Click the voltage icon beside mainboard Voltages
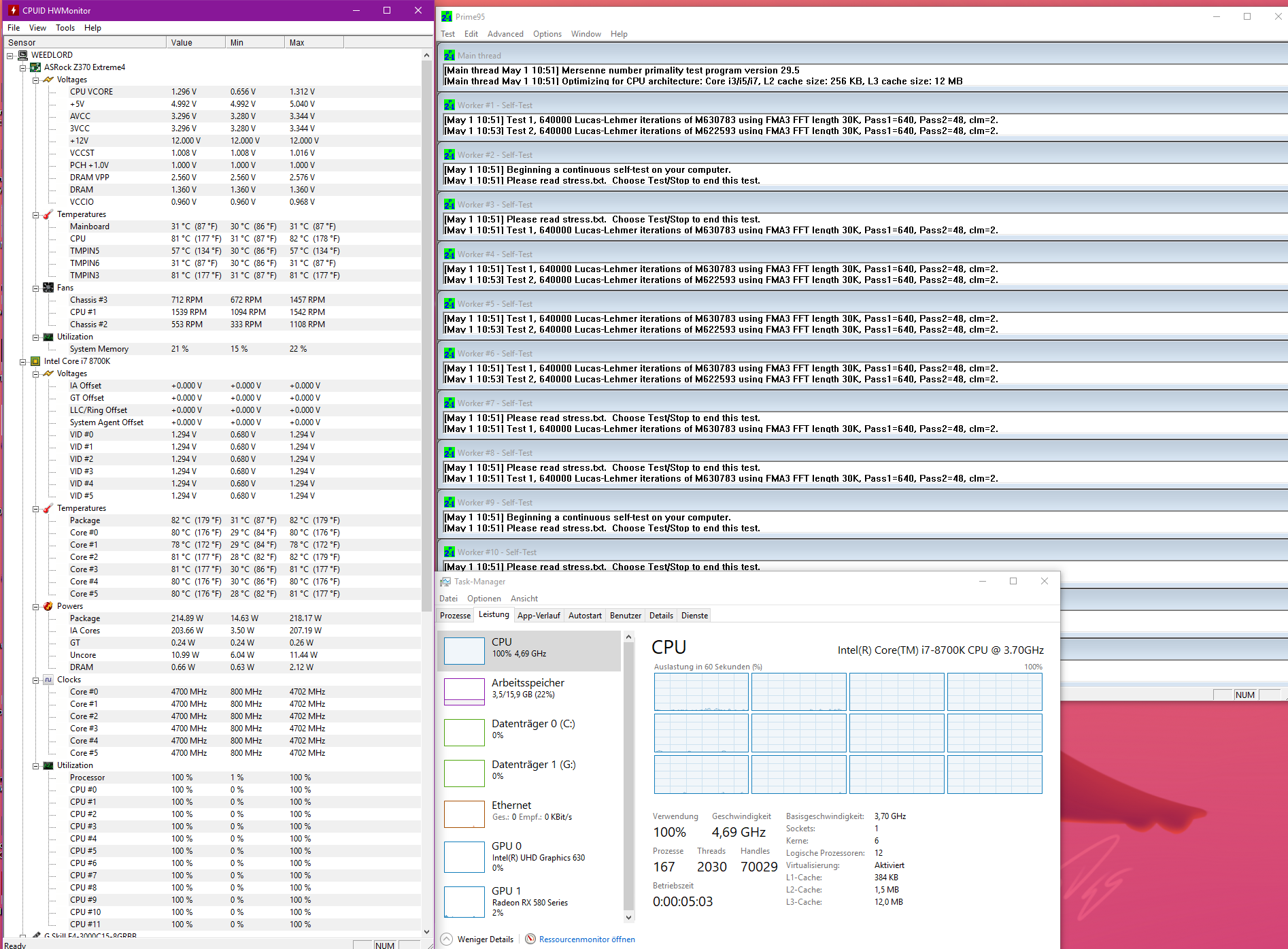This screenshot has height=949, width=1288. 48,80
